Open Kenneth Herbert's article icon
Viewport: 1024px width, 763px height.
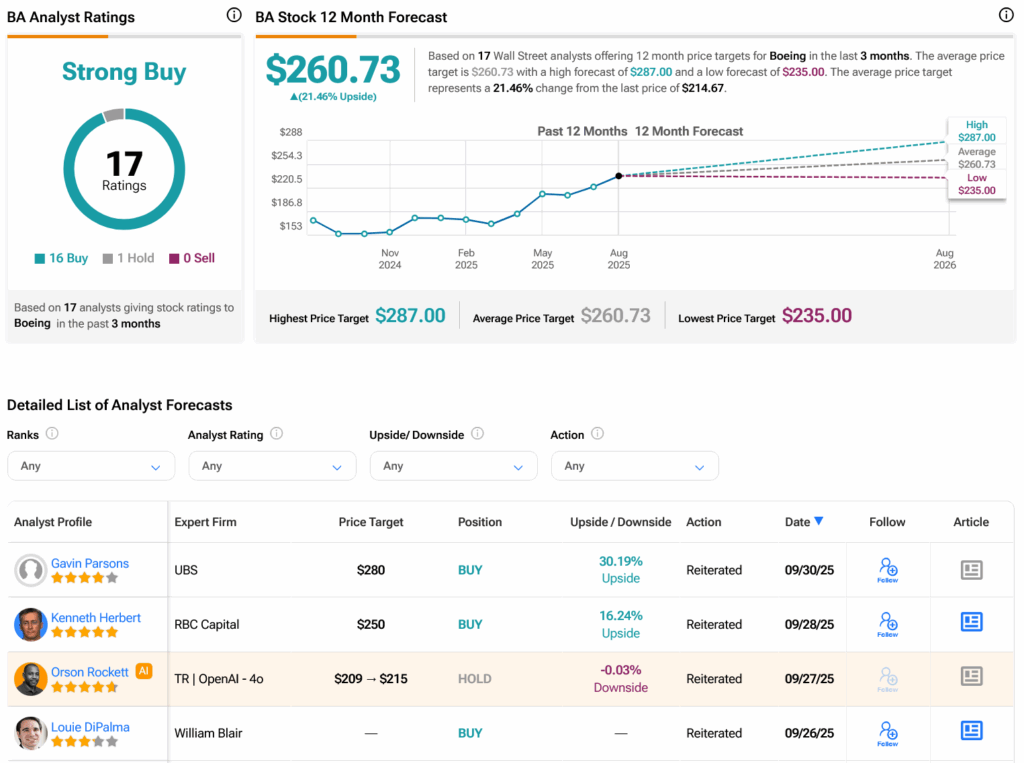pyautogui.click(x=971, y=623)
